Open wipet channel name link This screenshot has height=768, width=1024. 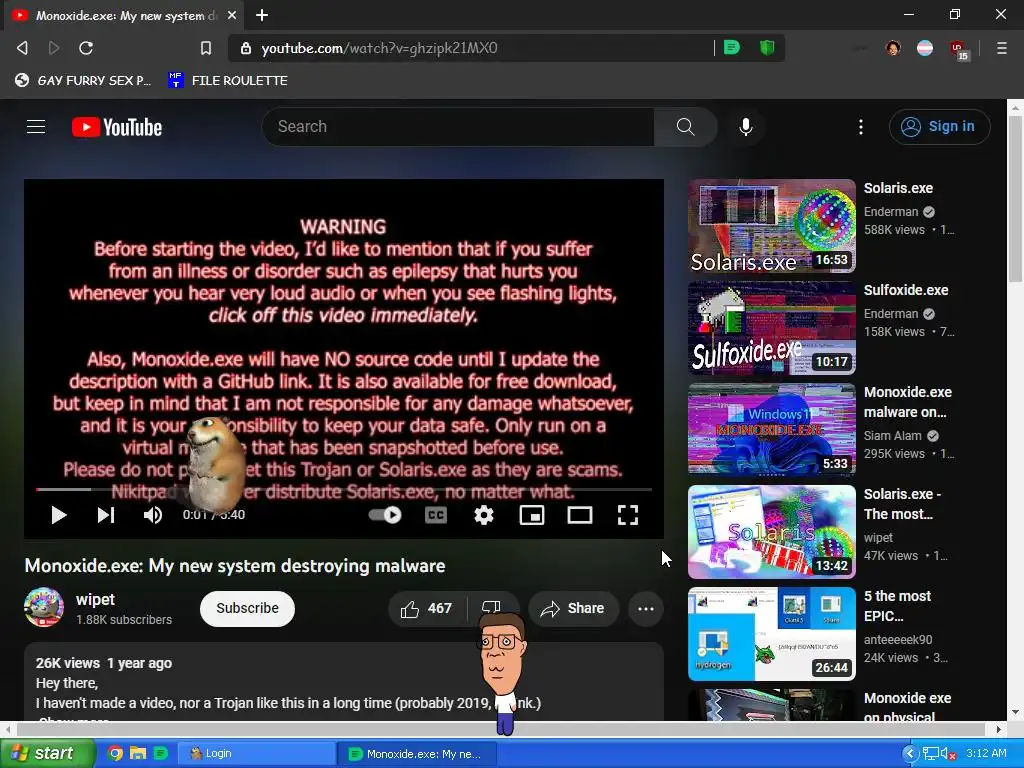[x=95, y=600]
